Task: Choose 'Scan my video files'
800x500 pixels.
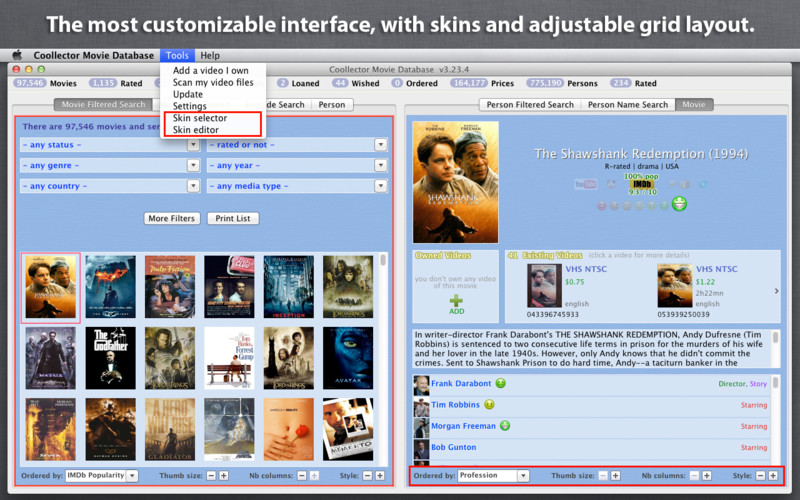Action: pyautogui.click(x=213, y=82)
